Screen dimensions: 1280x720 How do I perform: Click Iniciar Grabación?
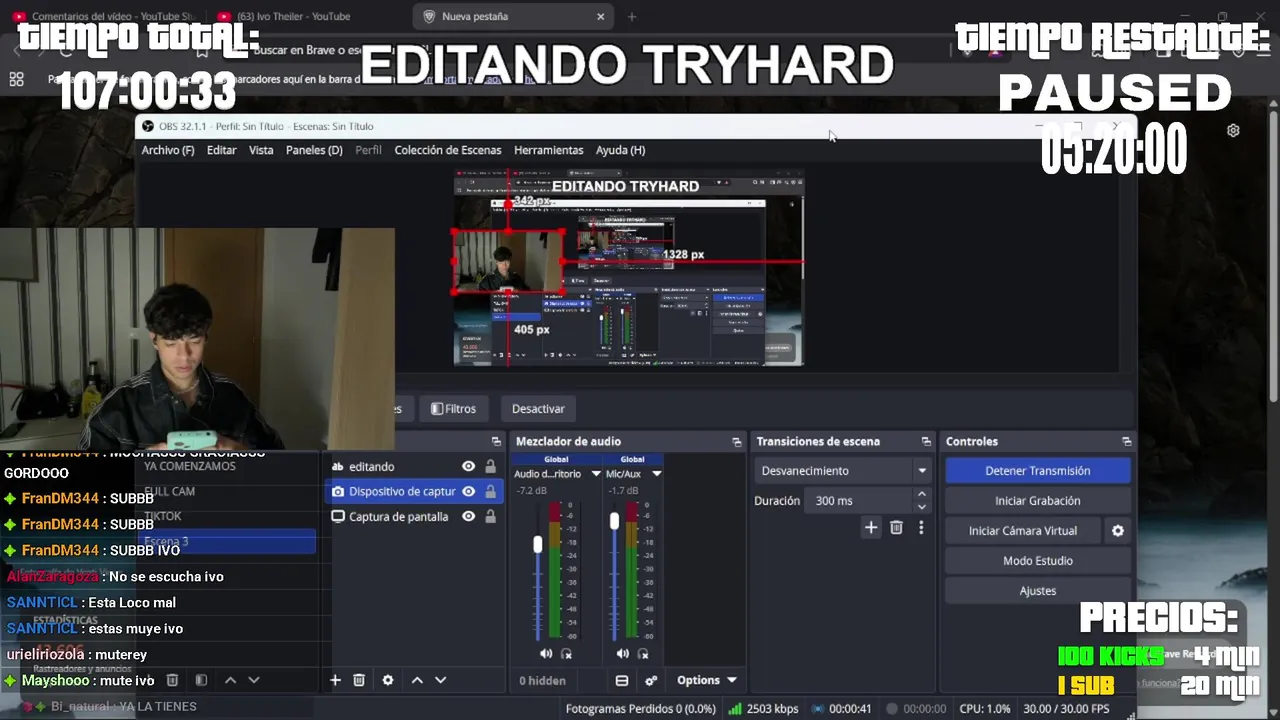point(1037,500)
